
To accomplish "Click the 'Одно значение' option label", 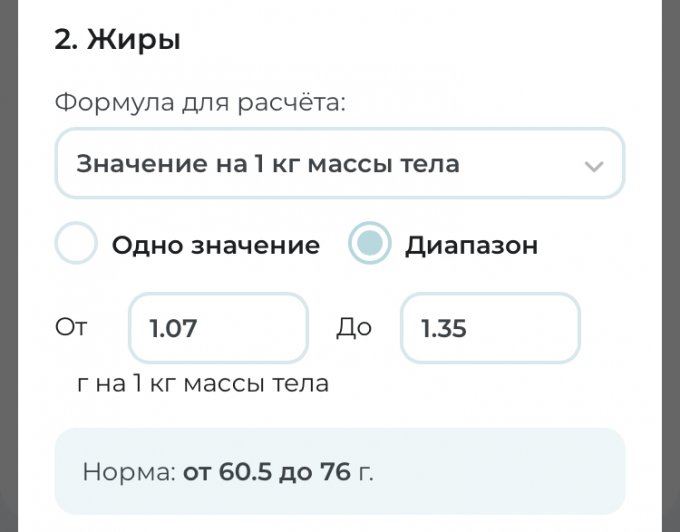I will click(x=215, y=245).
